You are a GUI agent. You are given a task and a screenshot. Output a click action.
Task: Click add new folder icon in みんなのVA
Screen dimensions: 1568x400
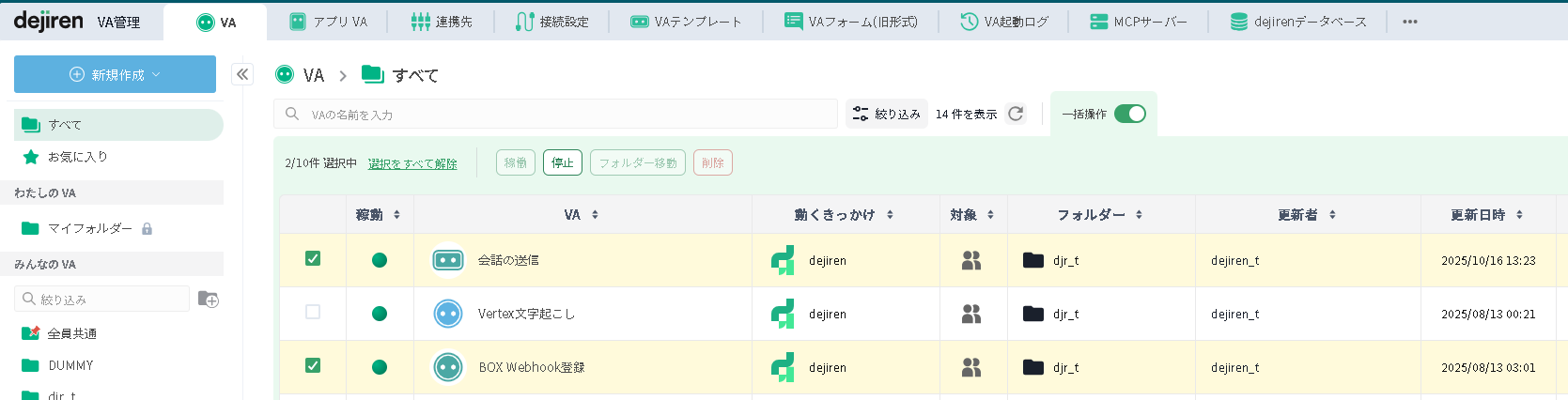(209, 299)
